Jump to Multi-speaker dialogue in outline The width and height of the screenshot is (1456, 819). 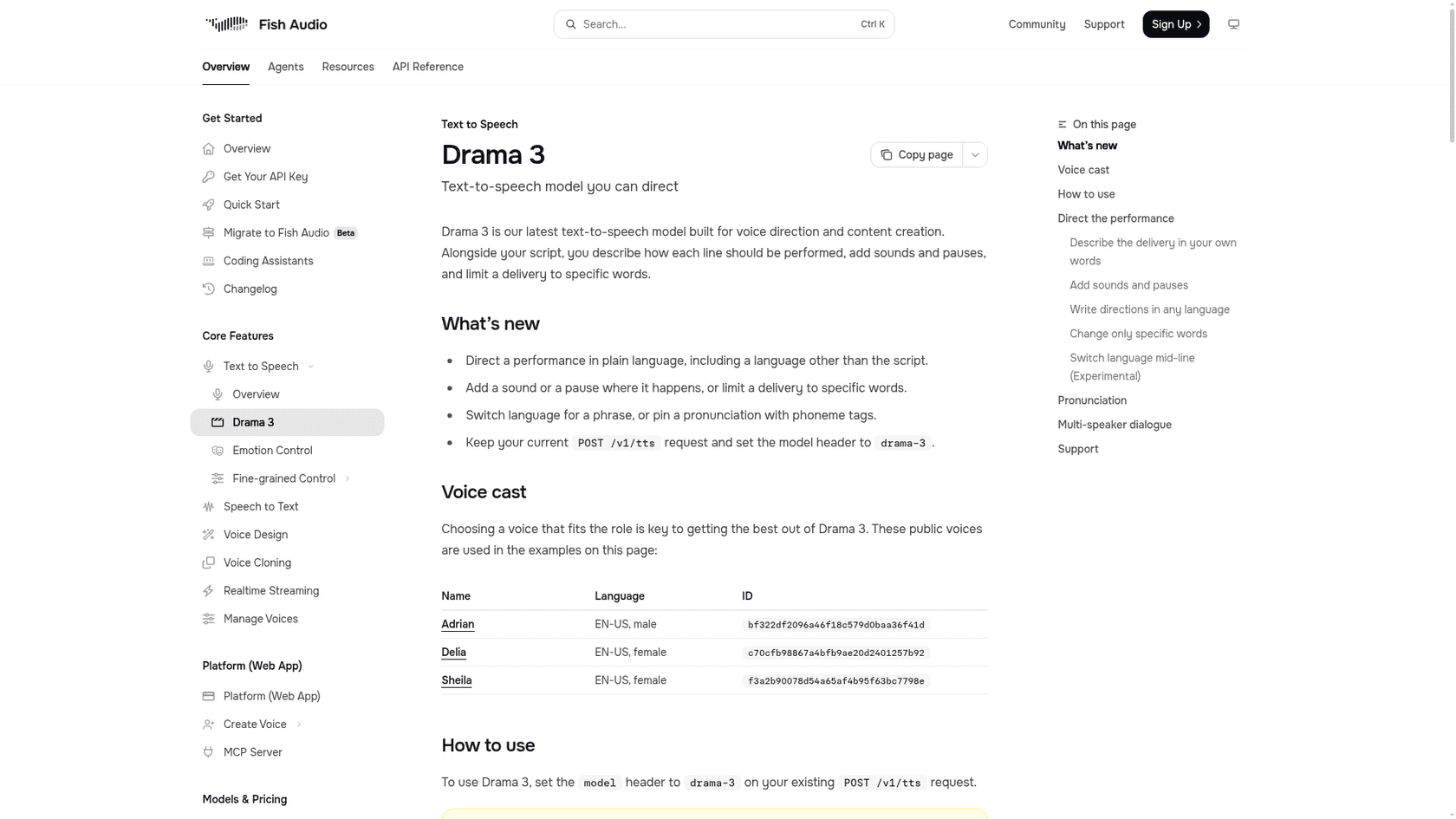click(1114, 425)
